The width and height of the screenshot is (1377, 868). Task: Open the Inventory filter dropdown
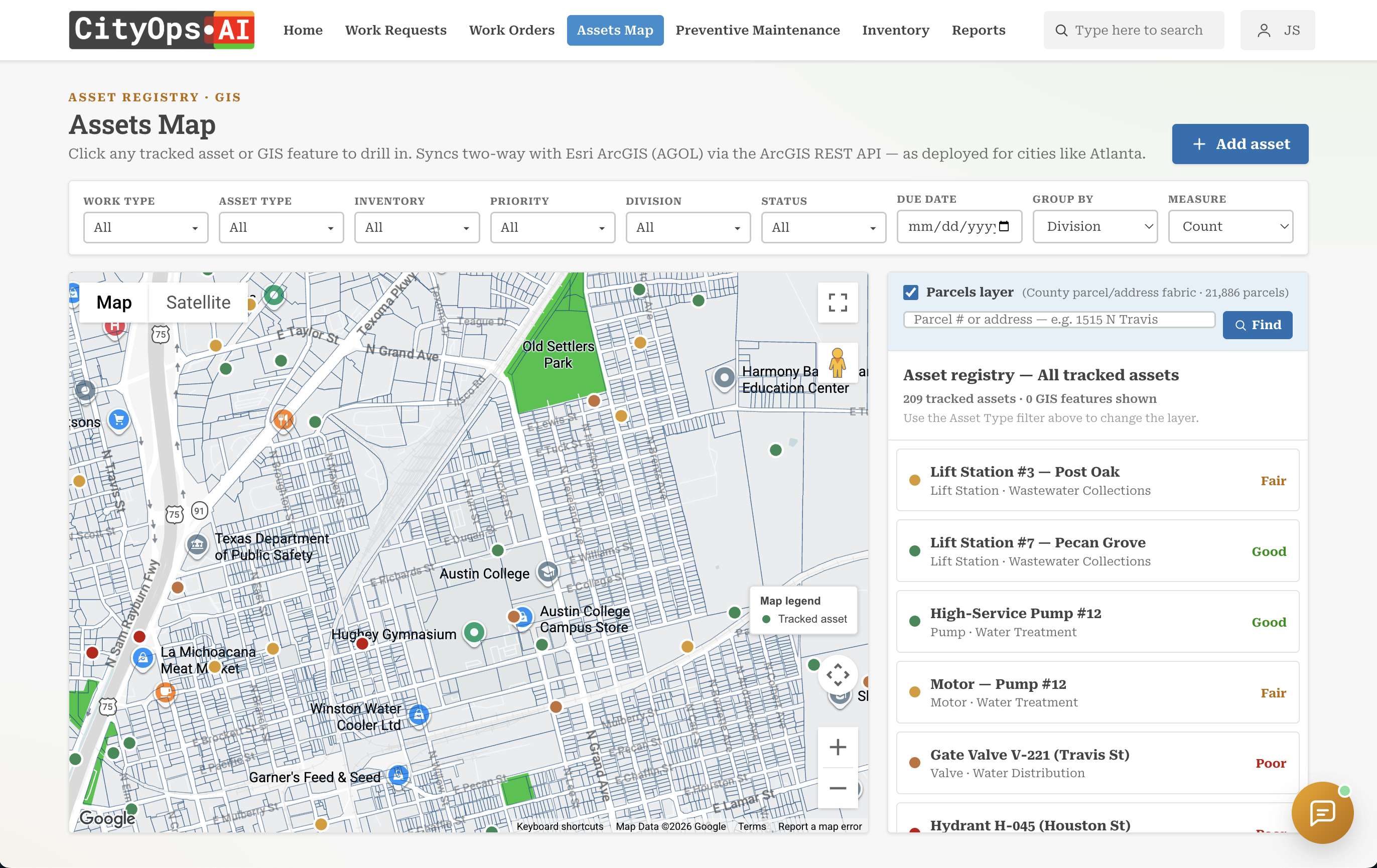pyautogui.click(x=417, y=228)
